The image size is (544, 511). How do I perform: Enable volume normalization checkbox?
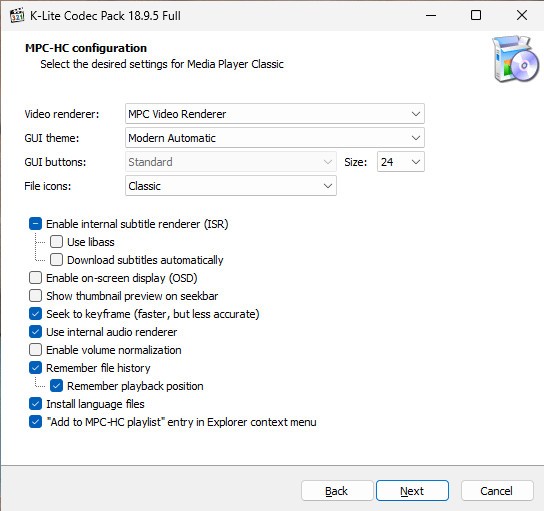pos(35,350)
